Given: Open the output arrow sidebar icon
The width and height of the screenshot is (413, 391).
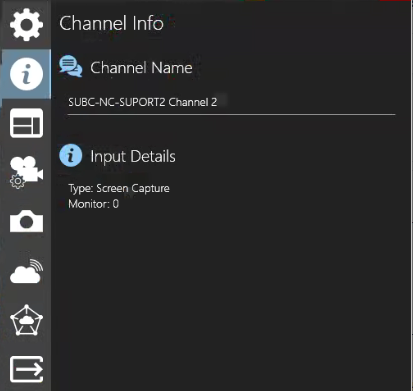Looking at the screenshot, I should [26, 369].
